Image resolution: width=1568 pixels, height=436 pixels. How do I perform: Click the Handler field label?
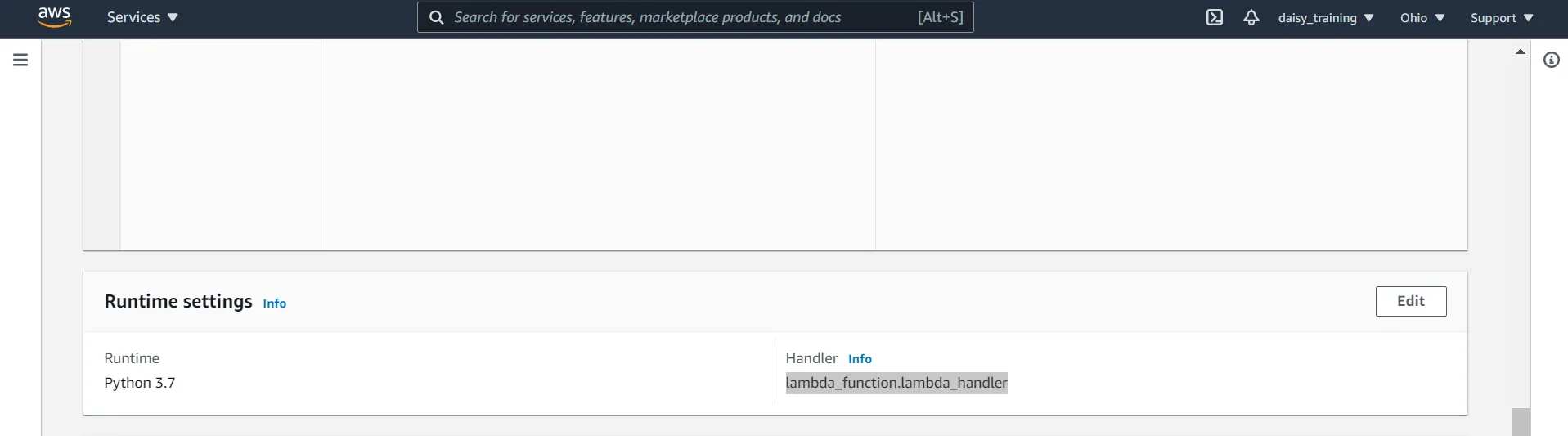[811, 358]
